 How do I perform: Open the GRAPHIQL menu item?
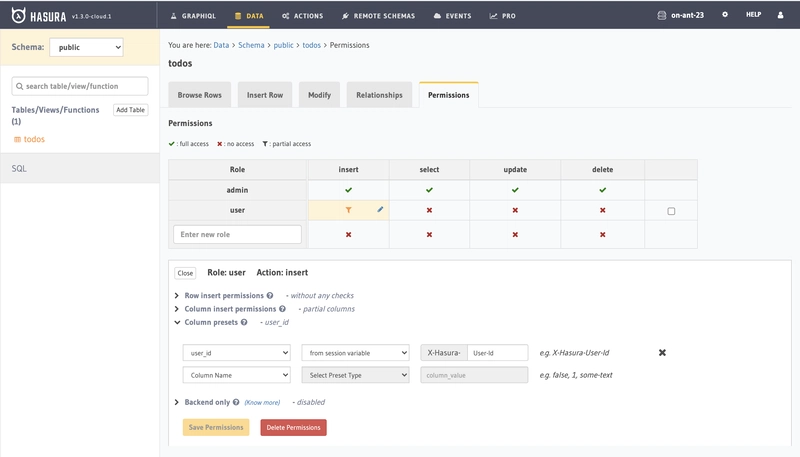point(193,16)
